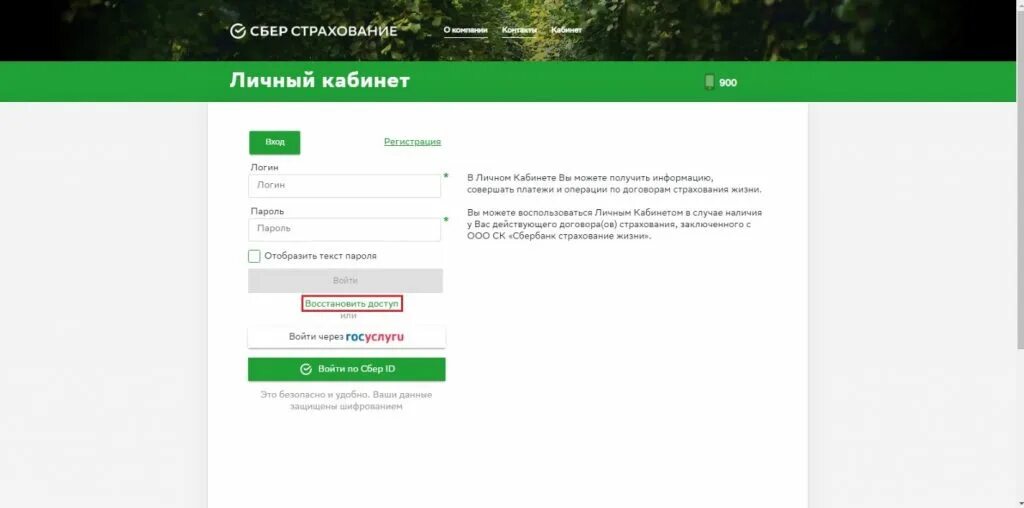Click the Личный кабинет page heading
The width and height of the screenshot is (1024, 508).
pos(319,81)
